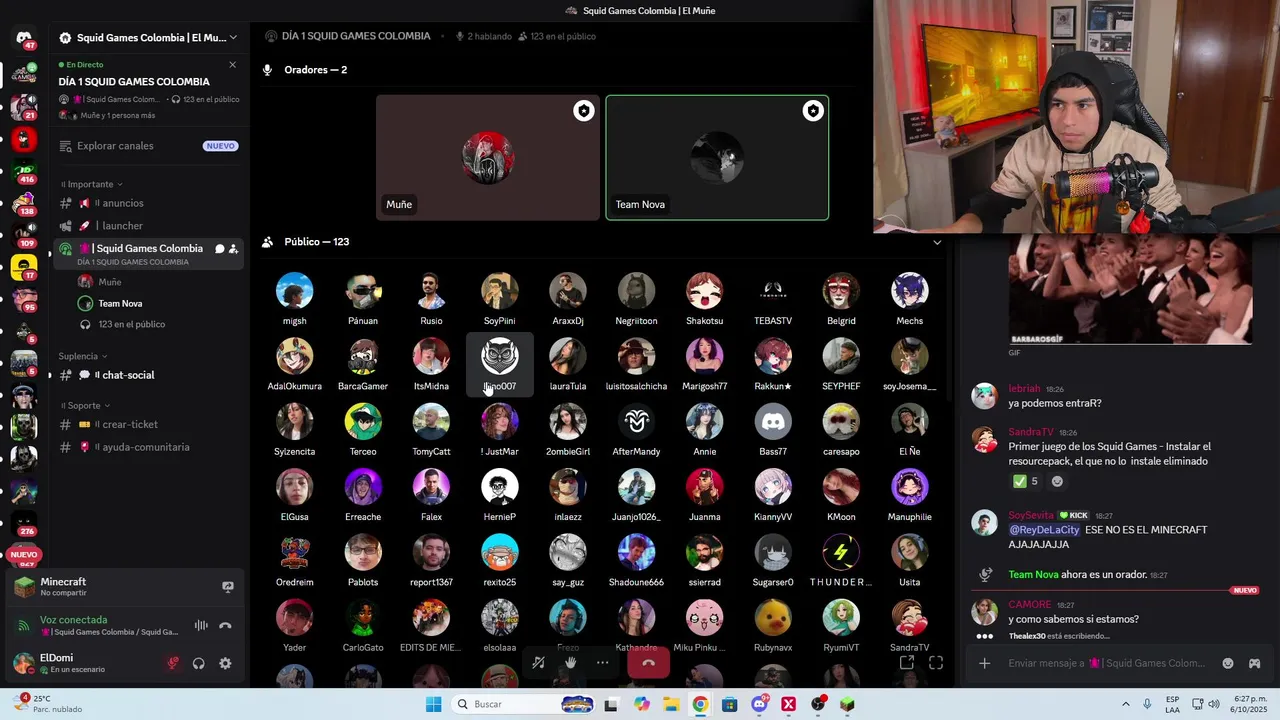
Task: Toggle ElDomi microphone mute
Action: click(173, 663)
